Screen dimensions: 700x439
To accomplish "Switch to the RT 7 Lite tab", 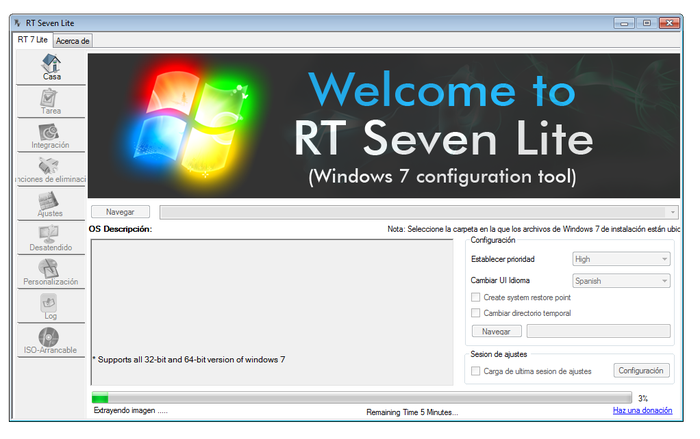I will pyautogui.click(x=33, y=40).
